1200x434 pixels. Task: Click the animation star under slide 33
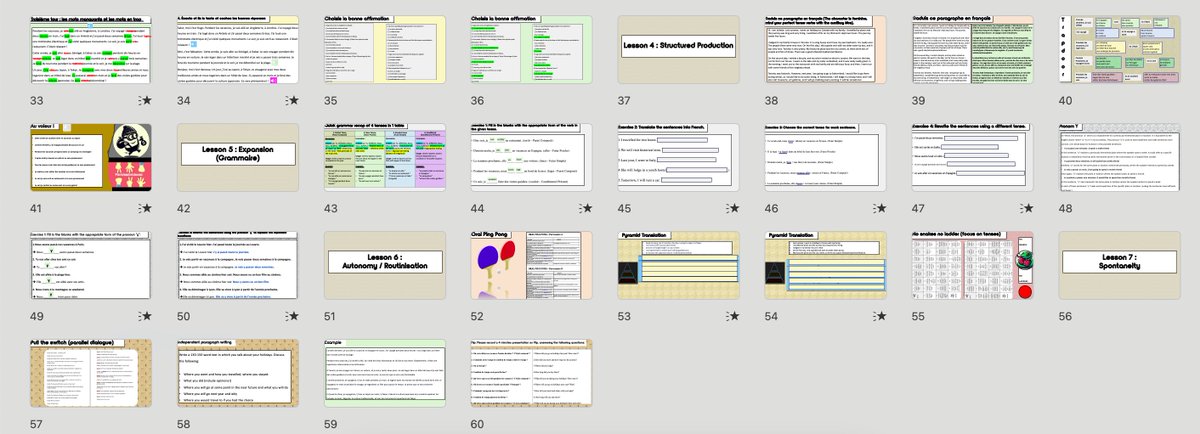coord(146,100)
